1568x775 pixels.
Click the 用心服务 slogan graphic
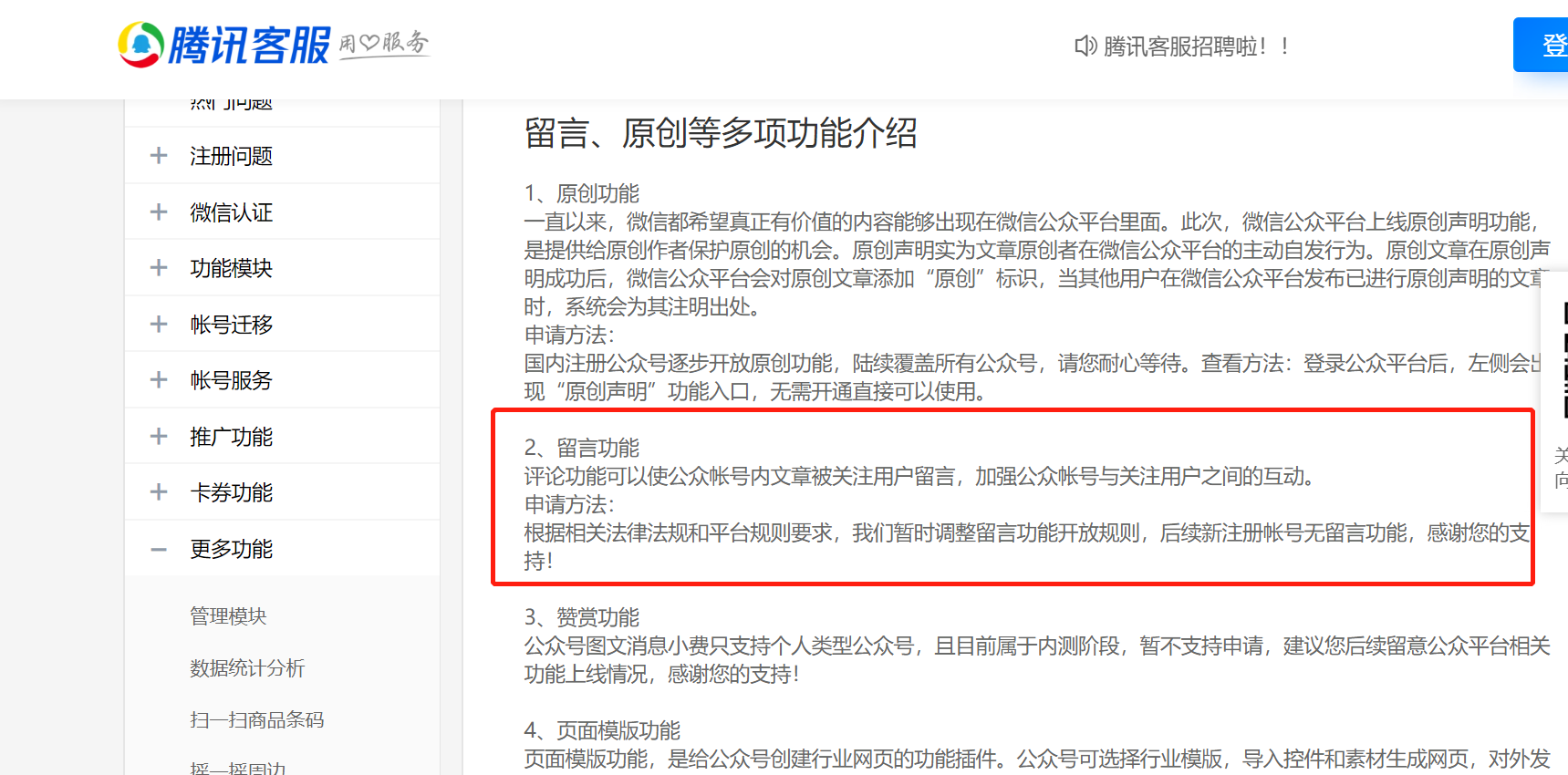tap(384, 44)
